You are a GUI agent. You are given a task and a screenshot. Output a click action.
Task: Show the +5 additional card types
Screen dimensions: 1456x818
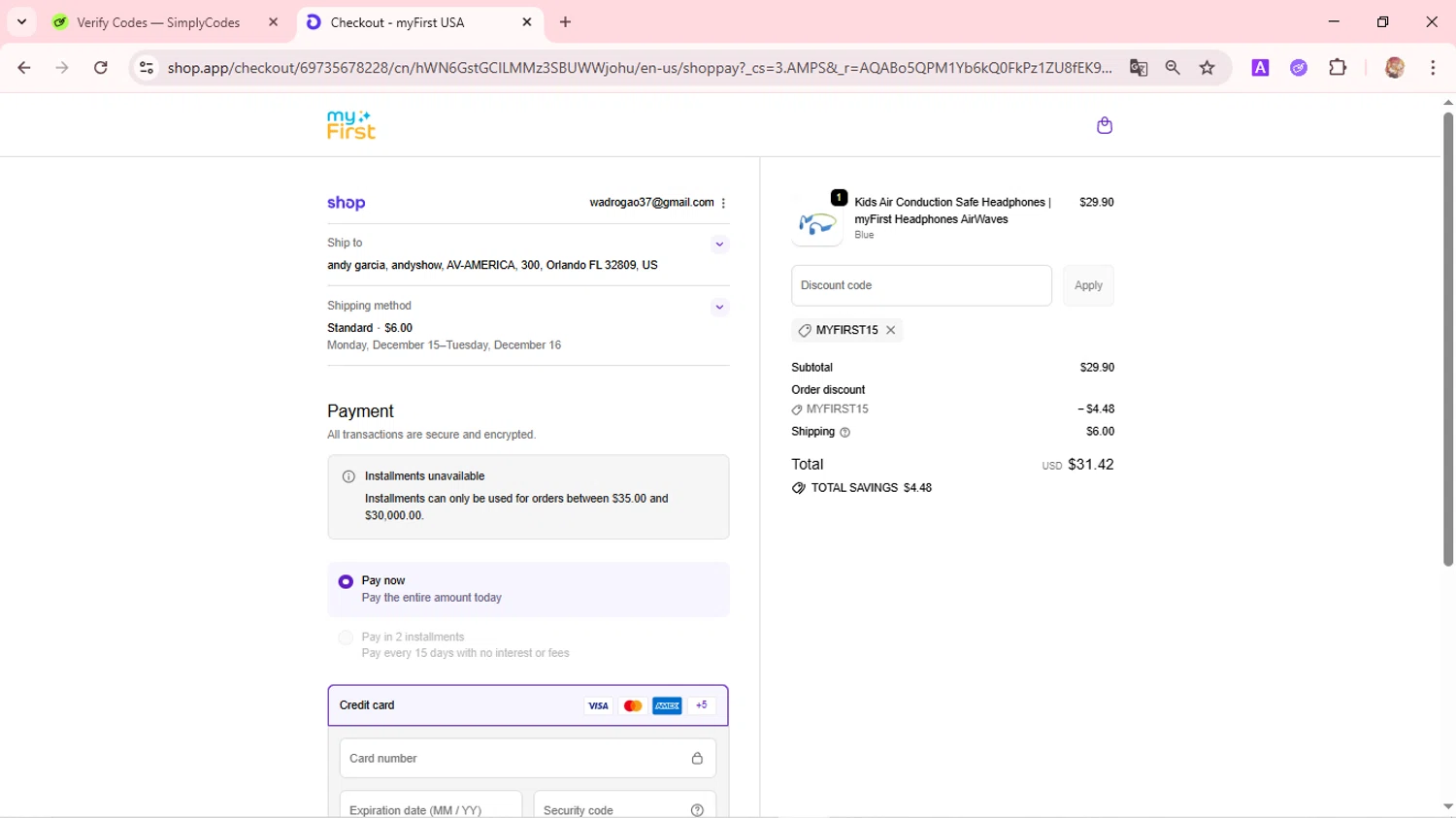coord(702,705)
